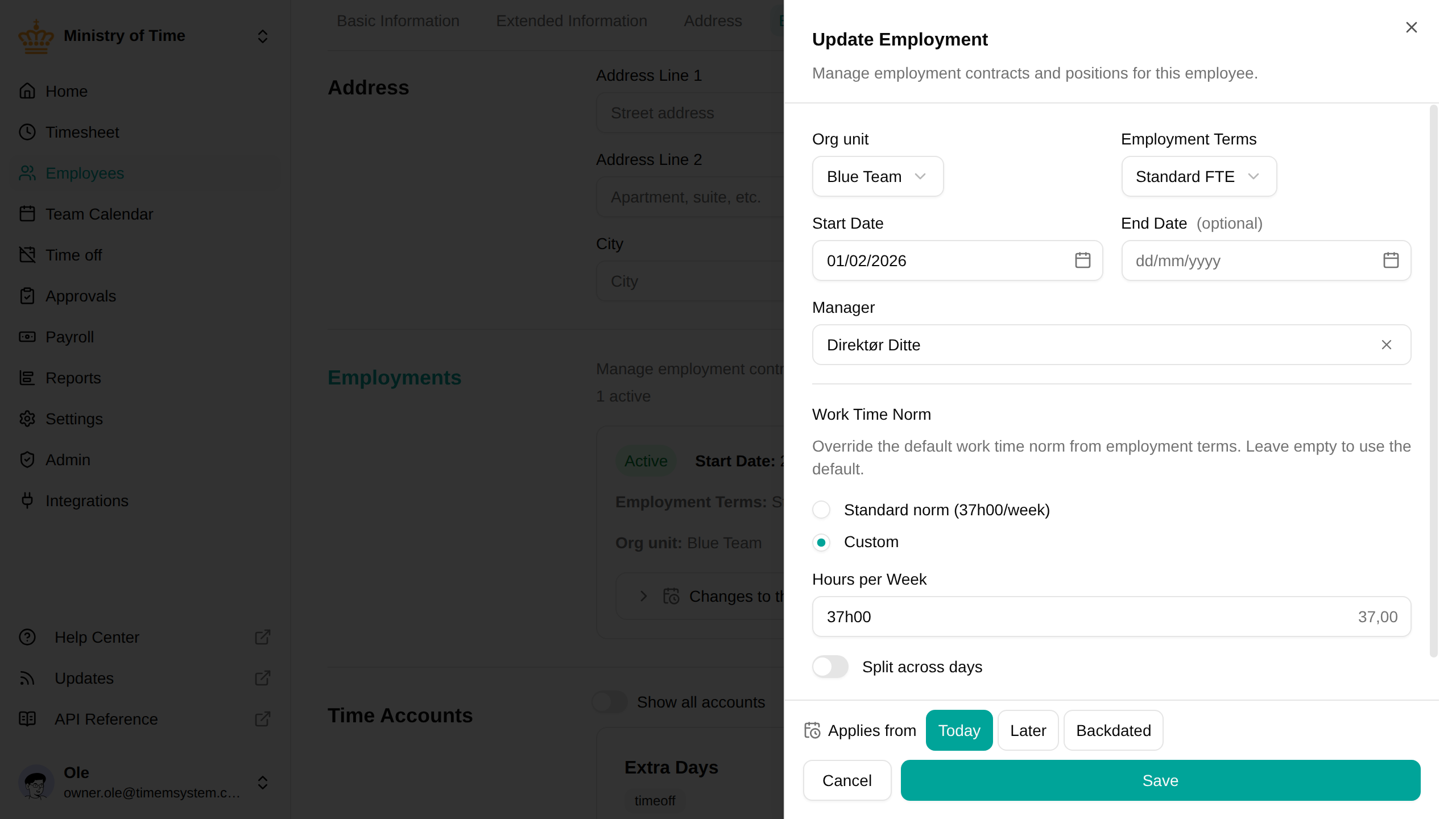Click the End Date input field
The height and width of the screenshot is (819, 1456).
[x=1266, y=260]
